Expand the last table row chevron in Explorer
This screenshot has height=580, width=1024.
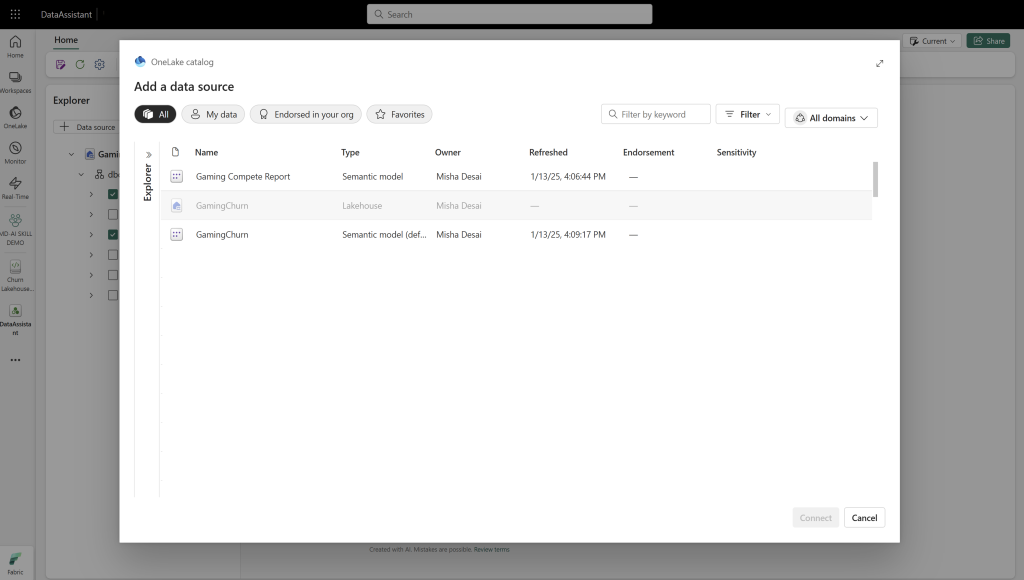[x=91, y=295]
